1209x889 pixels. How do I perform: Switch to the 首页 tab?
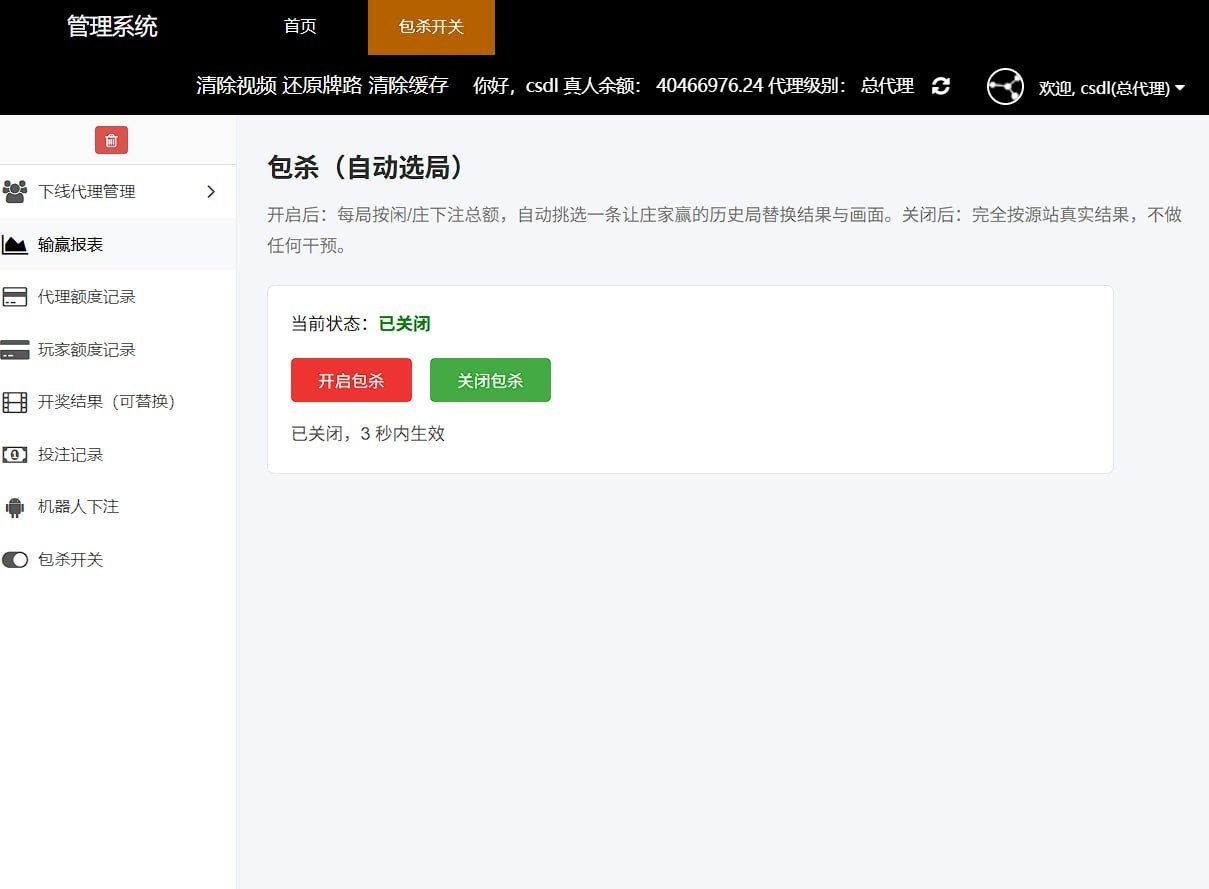(300, 27)
